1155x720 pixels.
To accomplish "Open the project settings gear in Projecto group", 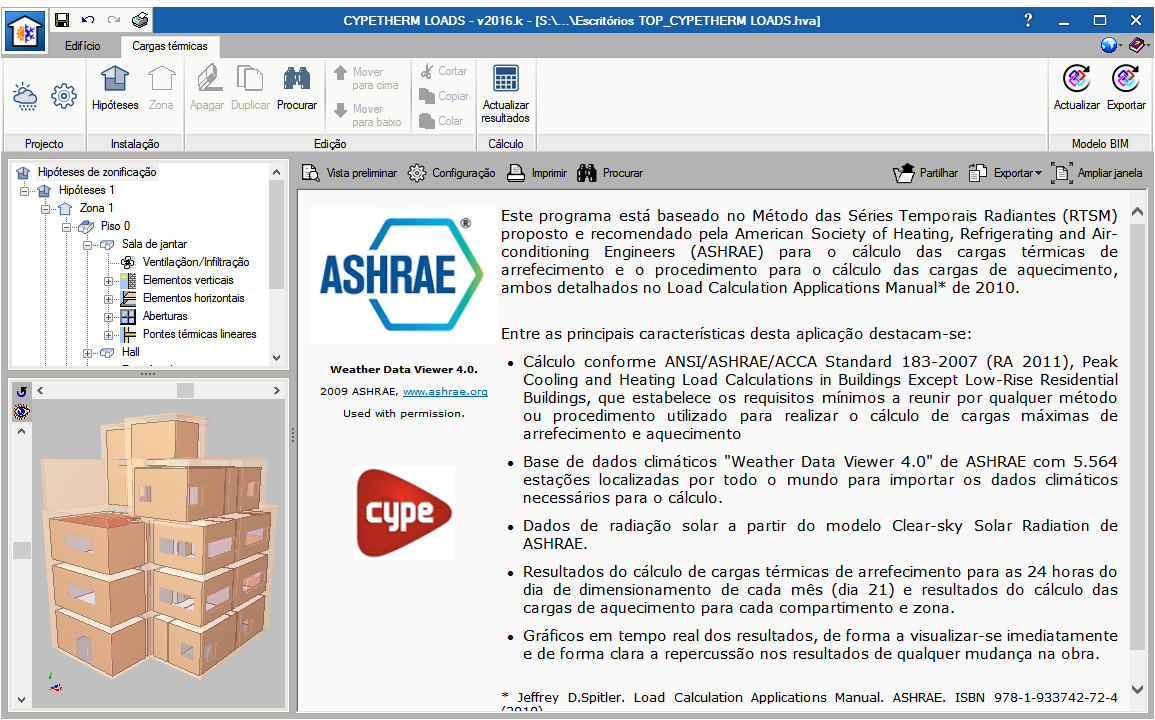I will [x=64, y=96].
